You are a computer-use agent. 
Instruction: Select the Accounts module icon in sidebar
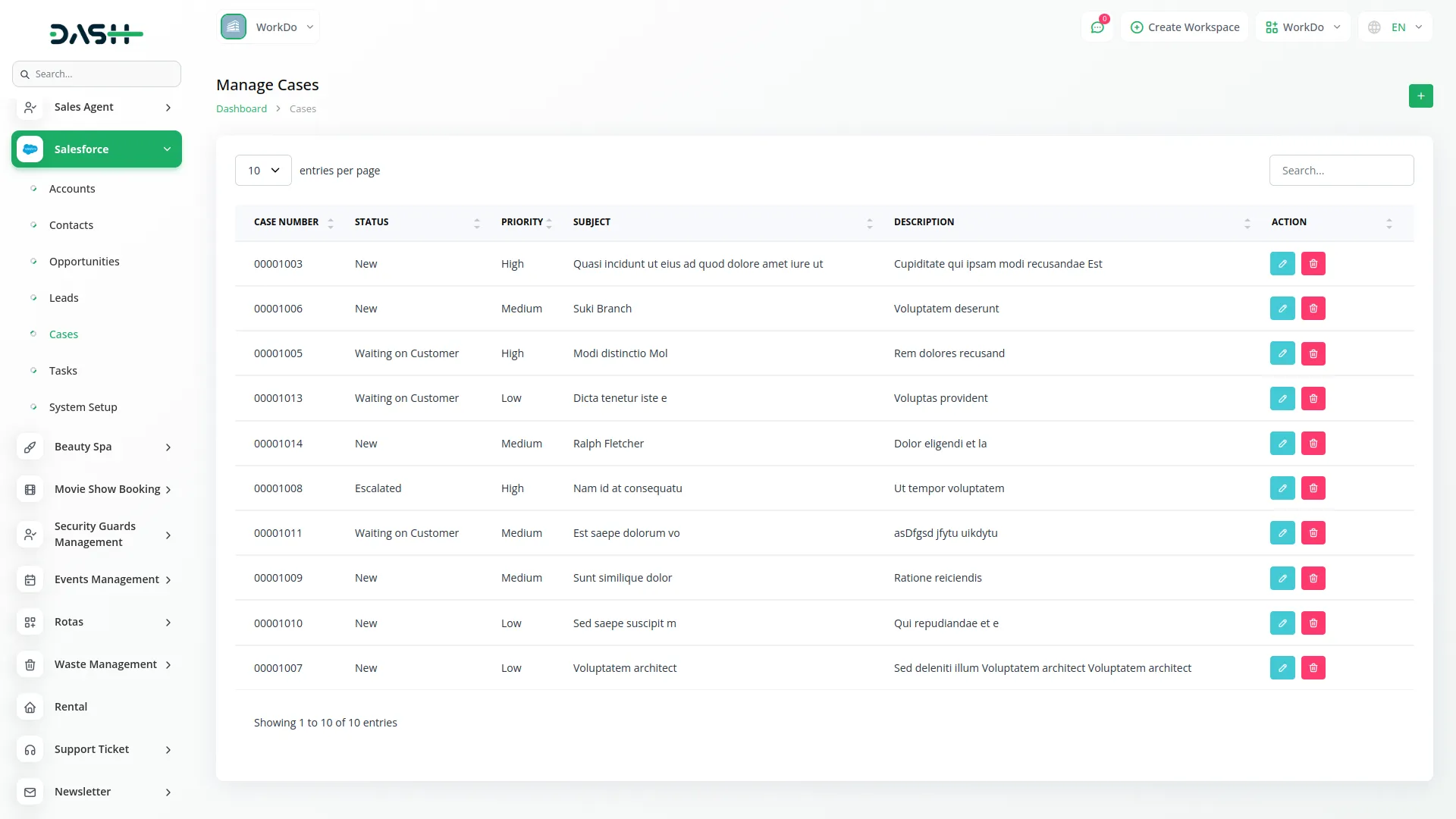tap(33, 189)
